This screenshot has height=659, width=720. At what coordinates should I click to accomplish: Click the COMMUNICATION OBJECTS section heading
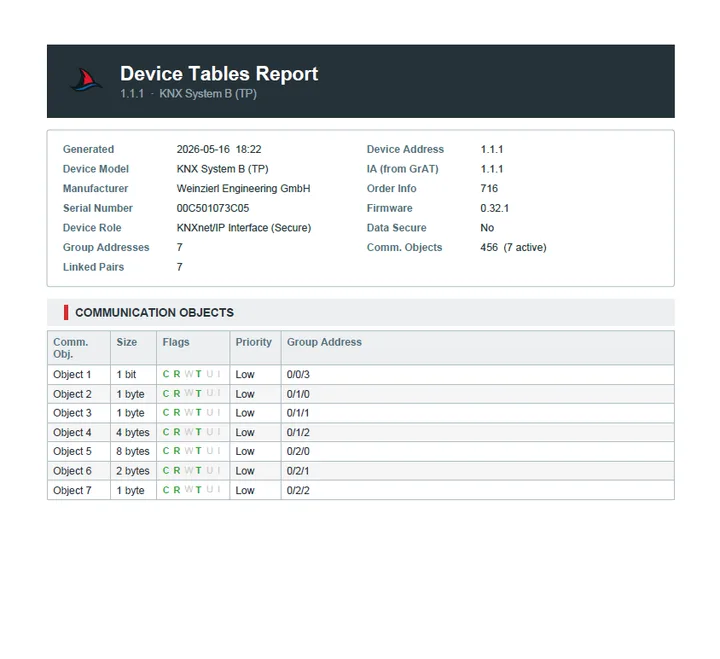click(154, 313)
